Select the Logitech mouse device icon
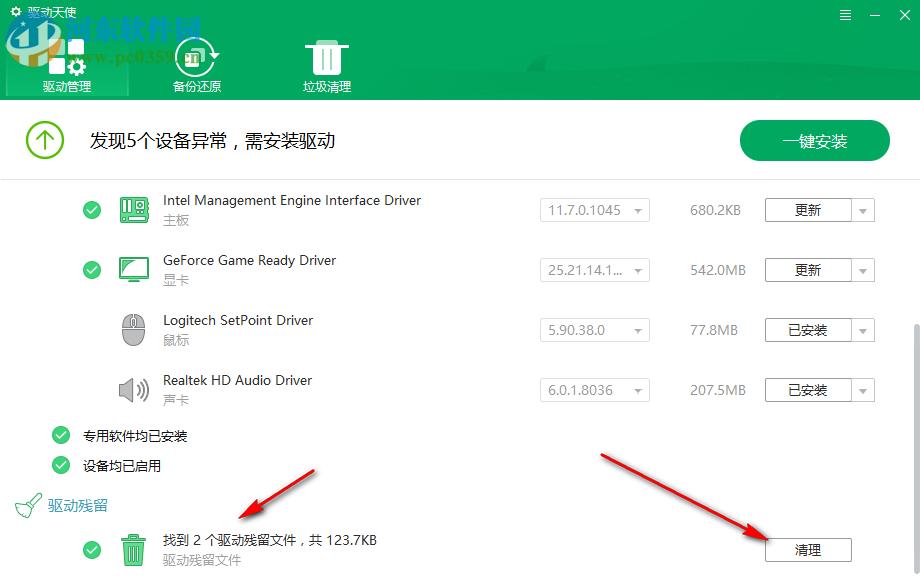Image resolution: width=920 pixels, height=580 pixels. [134, 330]
